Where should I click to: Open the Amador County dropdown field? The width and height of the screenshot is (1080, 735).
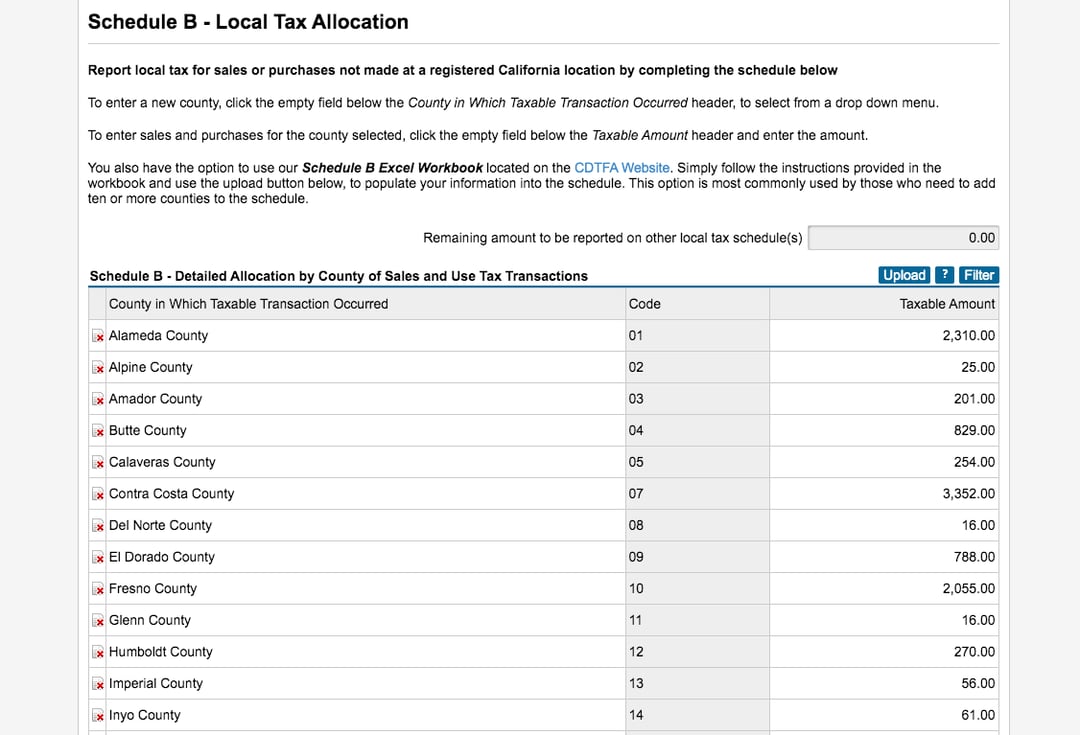click(x=366, y=399)
